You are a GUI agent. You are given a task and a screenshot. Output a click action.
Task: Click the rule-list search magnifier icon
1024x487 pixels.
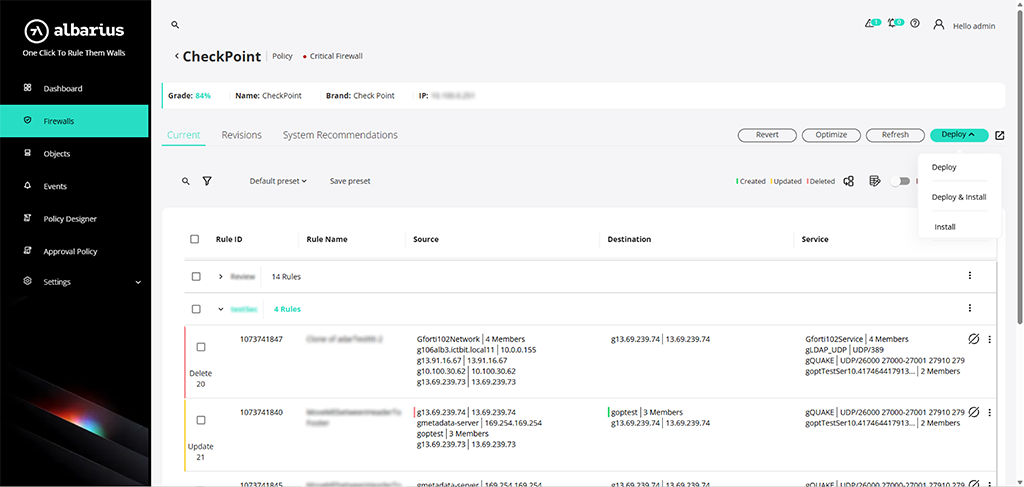point(186,181)
